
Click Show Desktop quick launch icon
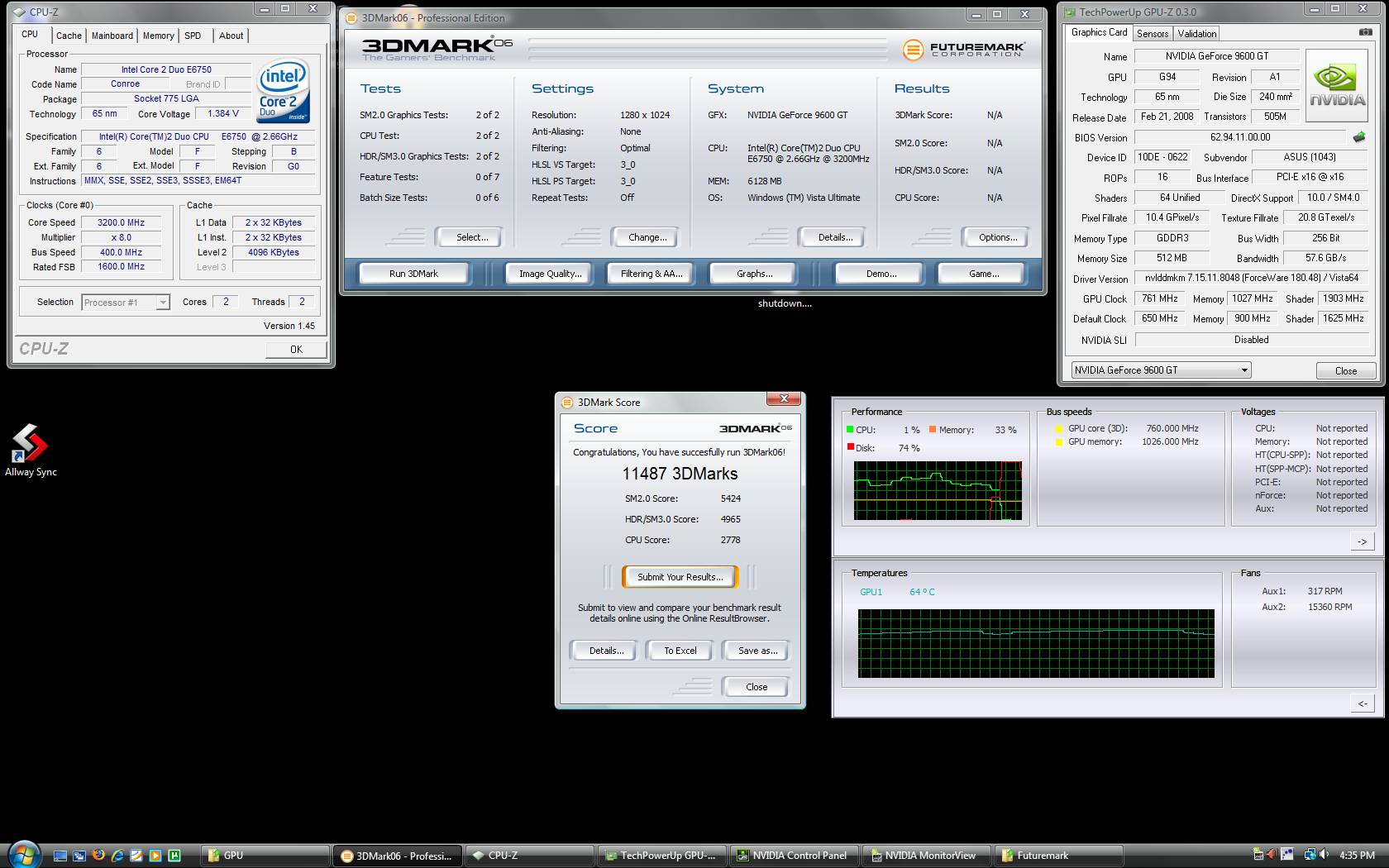click(x=60, y=856)
